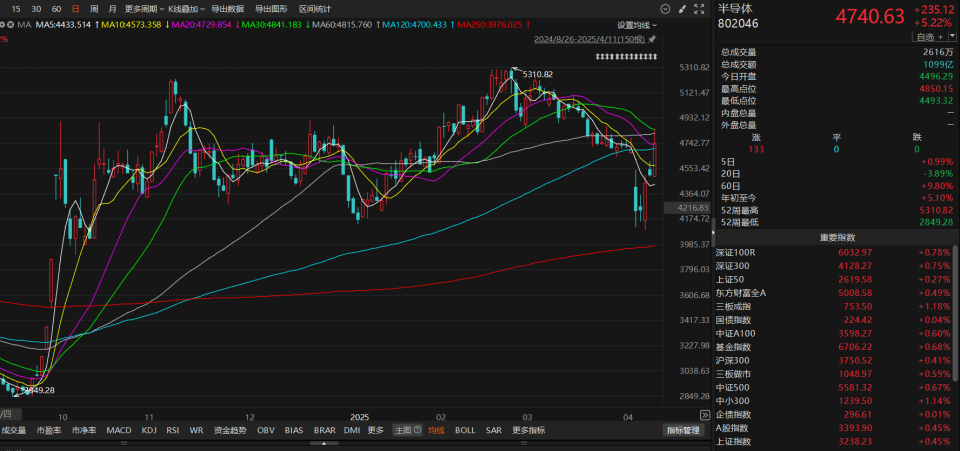Open 更多指标 main chart menu
The height and width of the screenshot is (451, 960).
(x=528, y=430)
